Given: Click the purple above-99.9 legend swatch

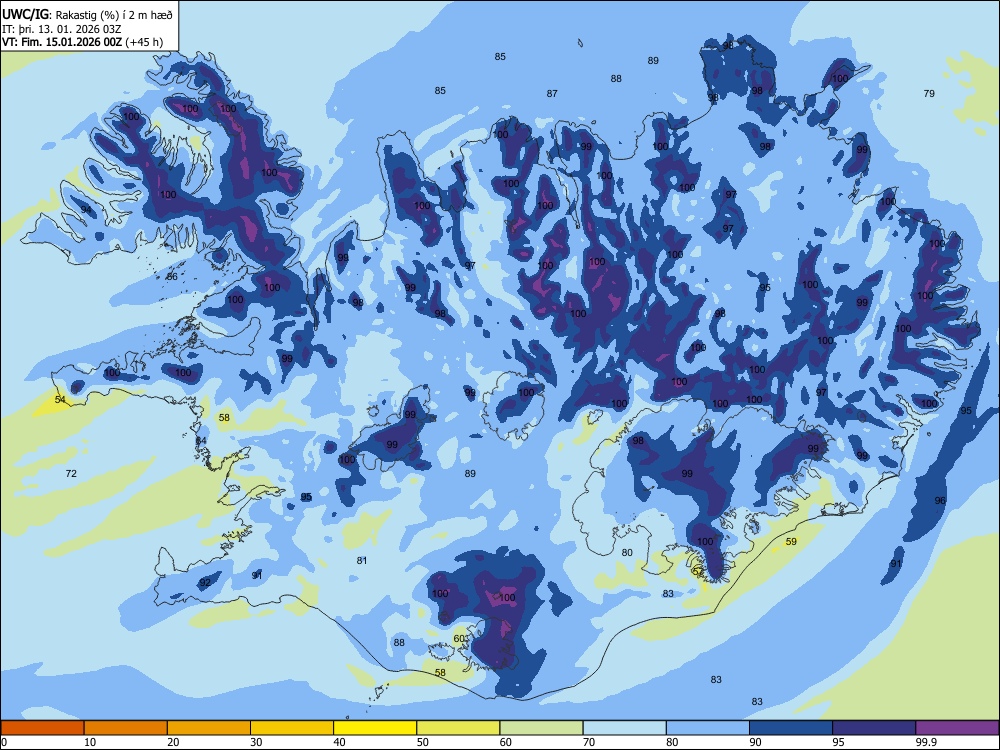Looking at the screenshot, I should [x=957, y=728].
